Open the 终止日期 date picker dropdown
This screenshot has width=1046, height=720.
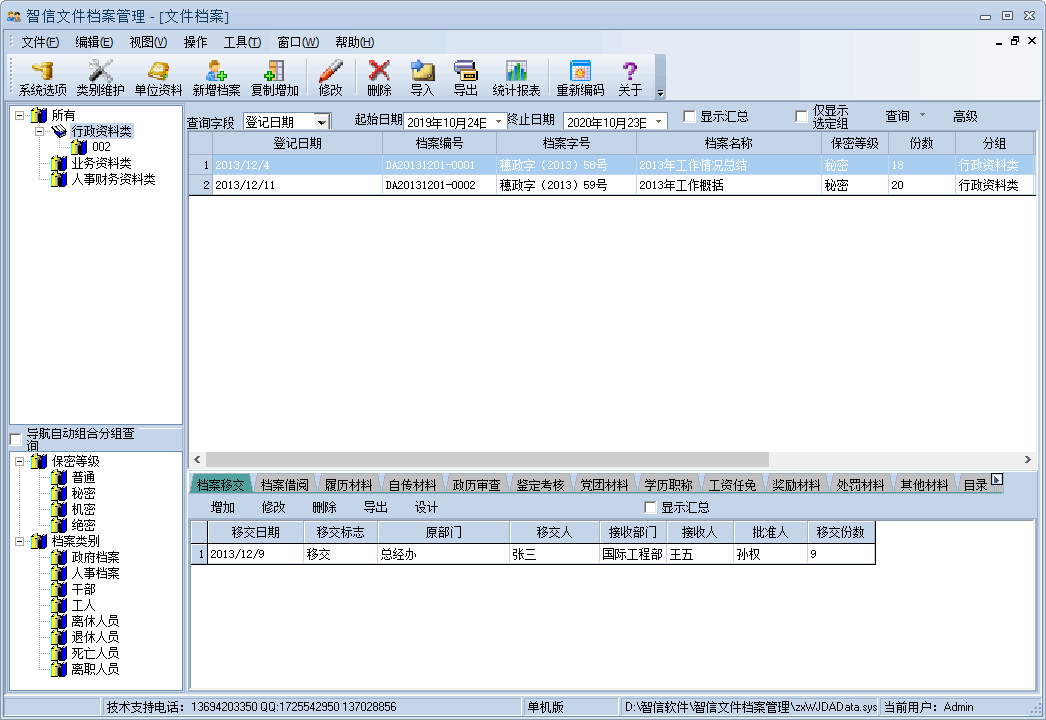pyautogui.click(x=658, y=121)
